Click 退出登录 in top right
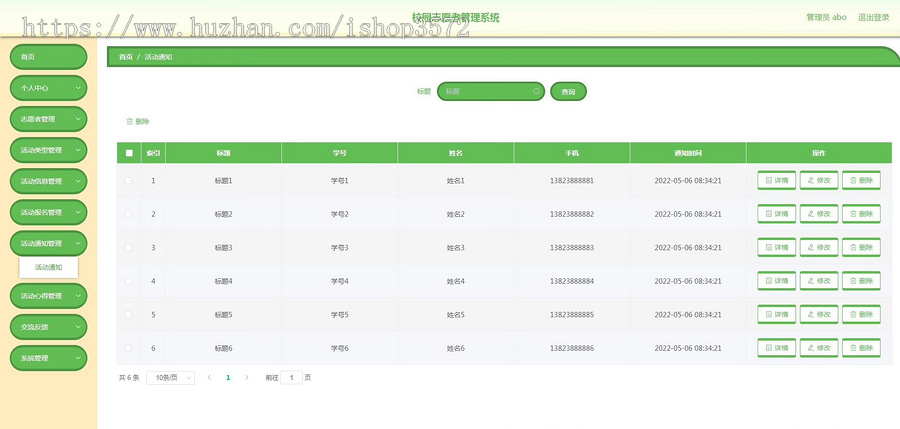Viewport: 900px width, 429px height. [874, 17]
